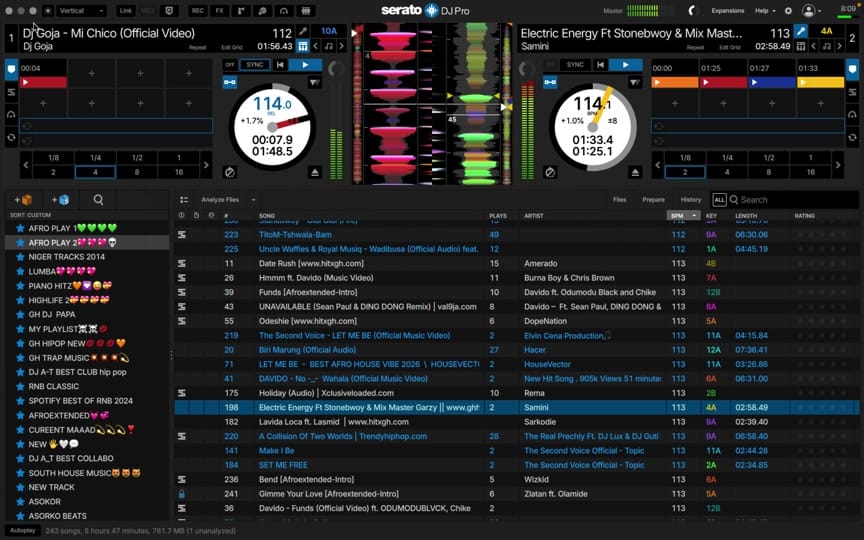Screen dimensions: 864x540
Task: Enable SYNC on deck 1
Action: [x=255, y=65]
